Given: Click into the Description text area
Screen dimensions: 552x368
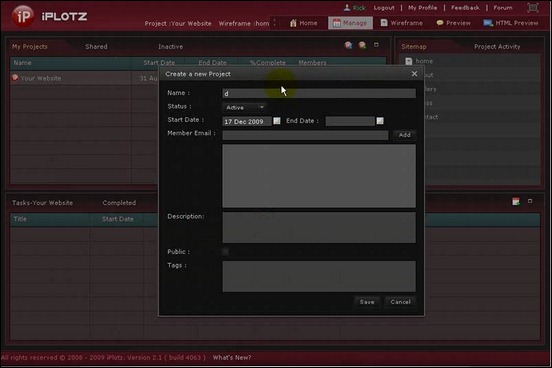Looking at the screenshot, I should [319, 227].
